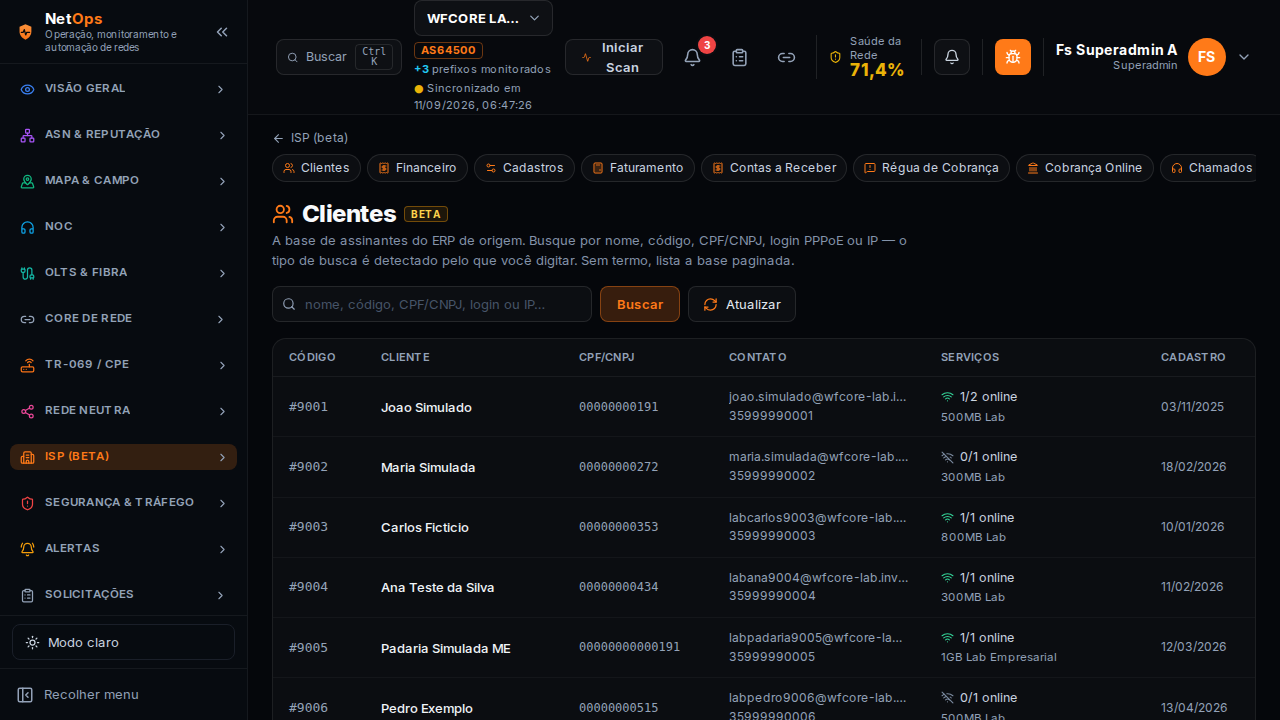Open the Cobrança Online tab
Screen dimensions: 1280x720
1085,168
